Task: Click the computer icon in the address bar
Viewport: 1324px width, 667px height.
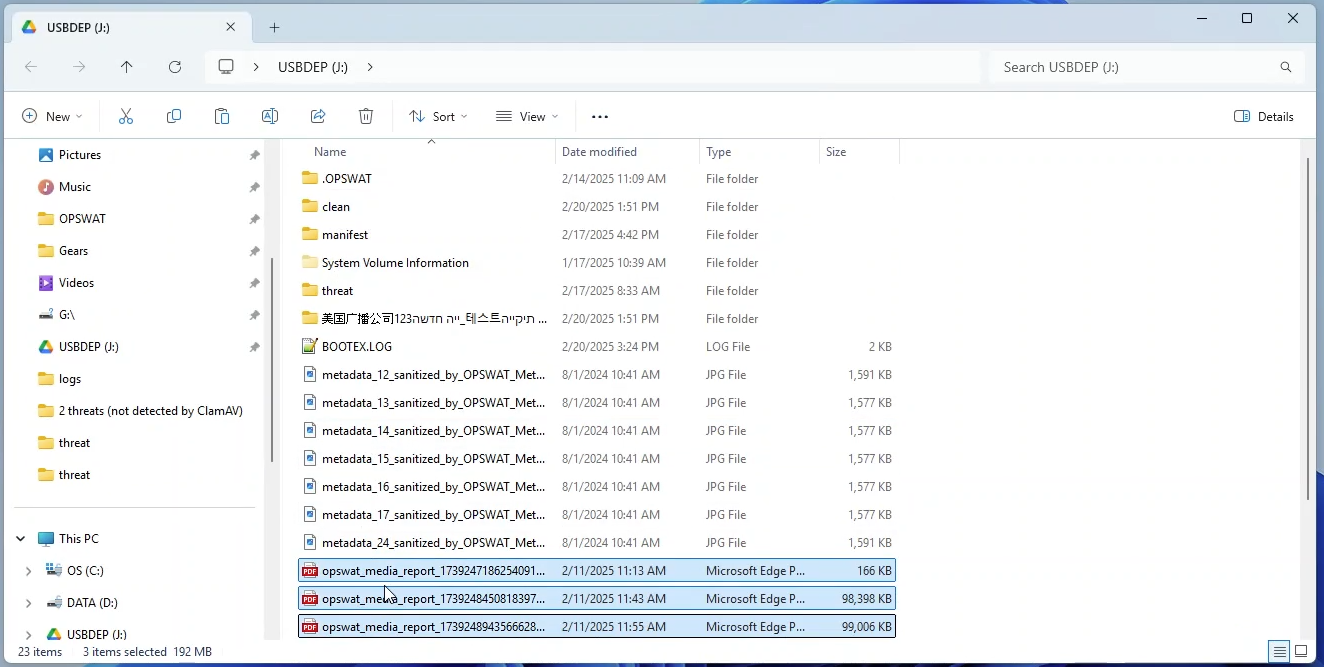Action: coord(226,67)
